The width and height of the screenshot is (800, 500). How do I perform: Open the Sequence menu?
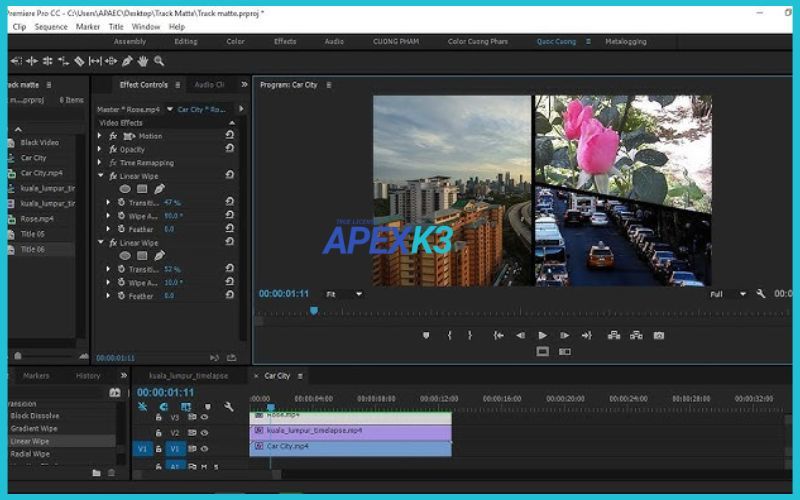51,27
